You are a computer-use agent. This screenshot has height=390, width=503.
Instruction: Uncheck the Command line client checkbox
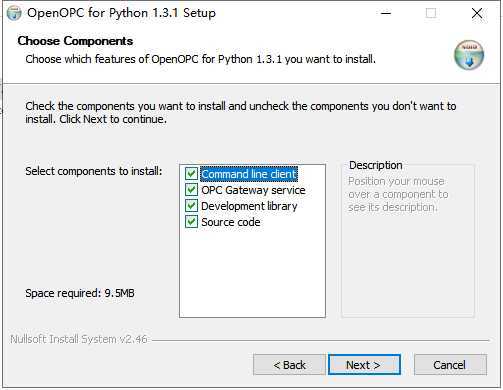191,174
